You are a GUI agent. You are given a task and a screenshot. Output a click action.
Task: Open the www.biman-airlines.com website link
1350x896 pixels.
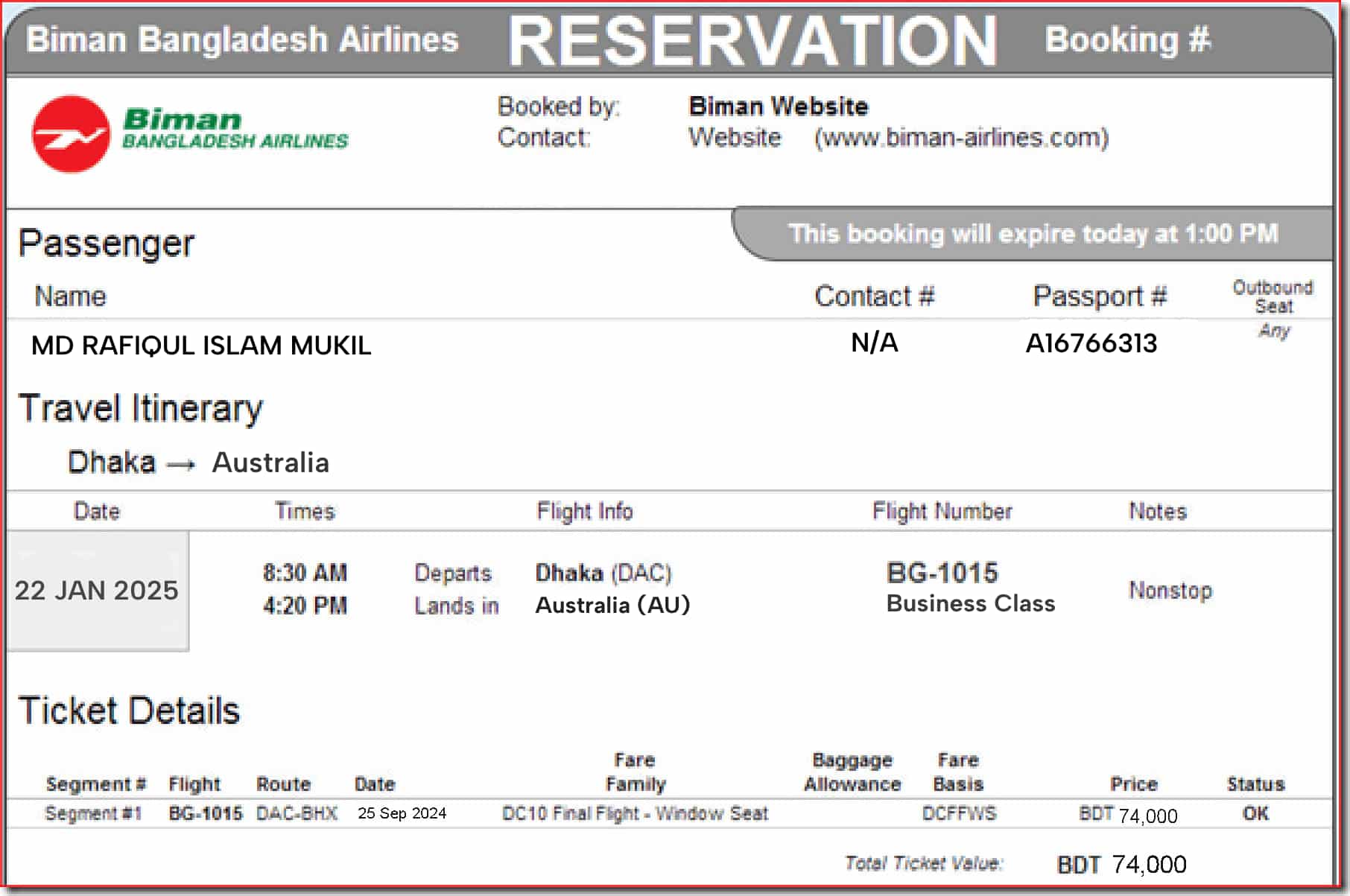point(961,138)
